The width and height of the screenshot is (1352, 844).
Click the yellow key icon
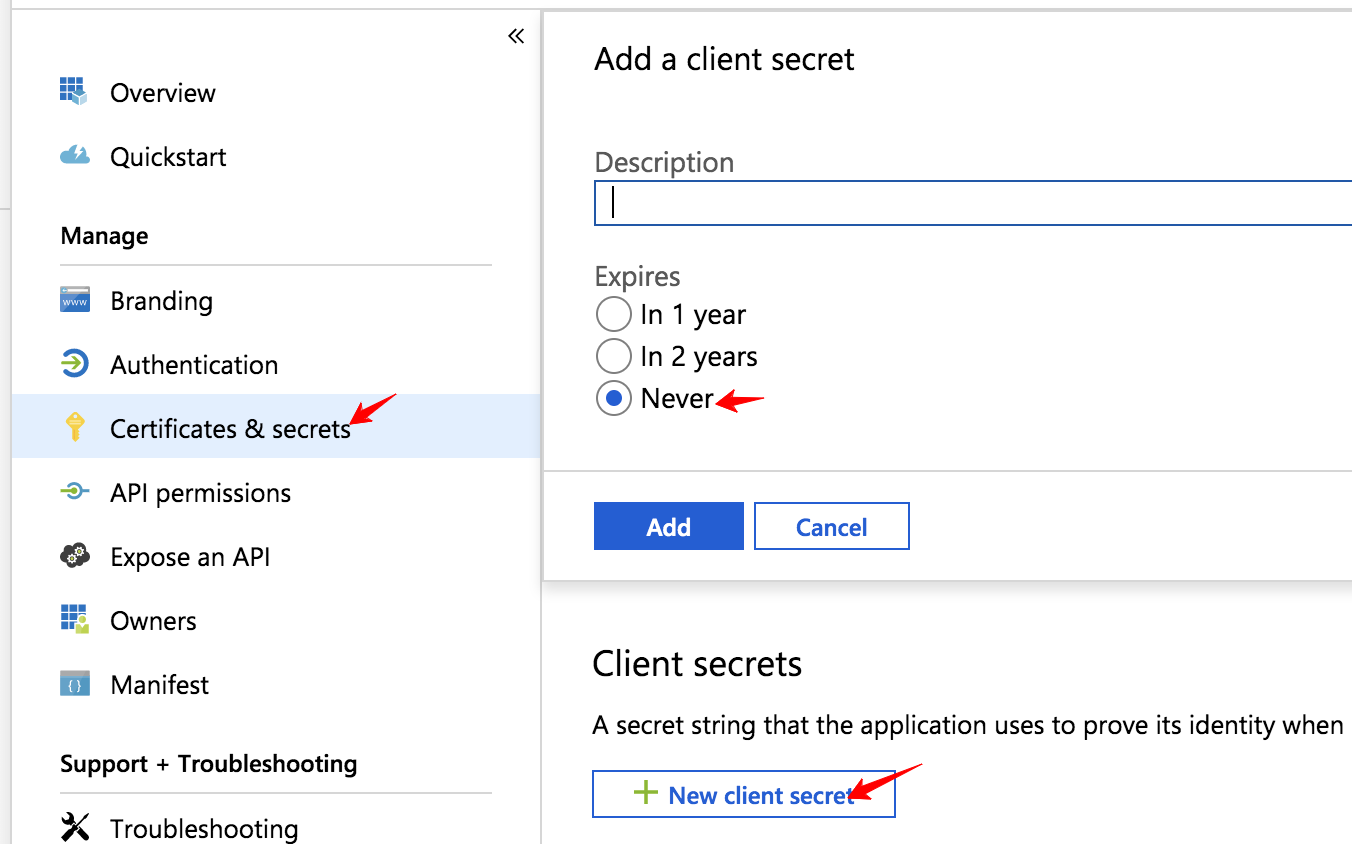point(74,428)
